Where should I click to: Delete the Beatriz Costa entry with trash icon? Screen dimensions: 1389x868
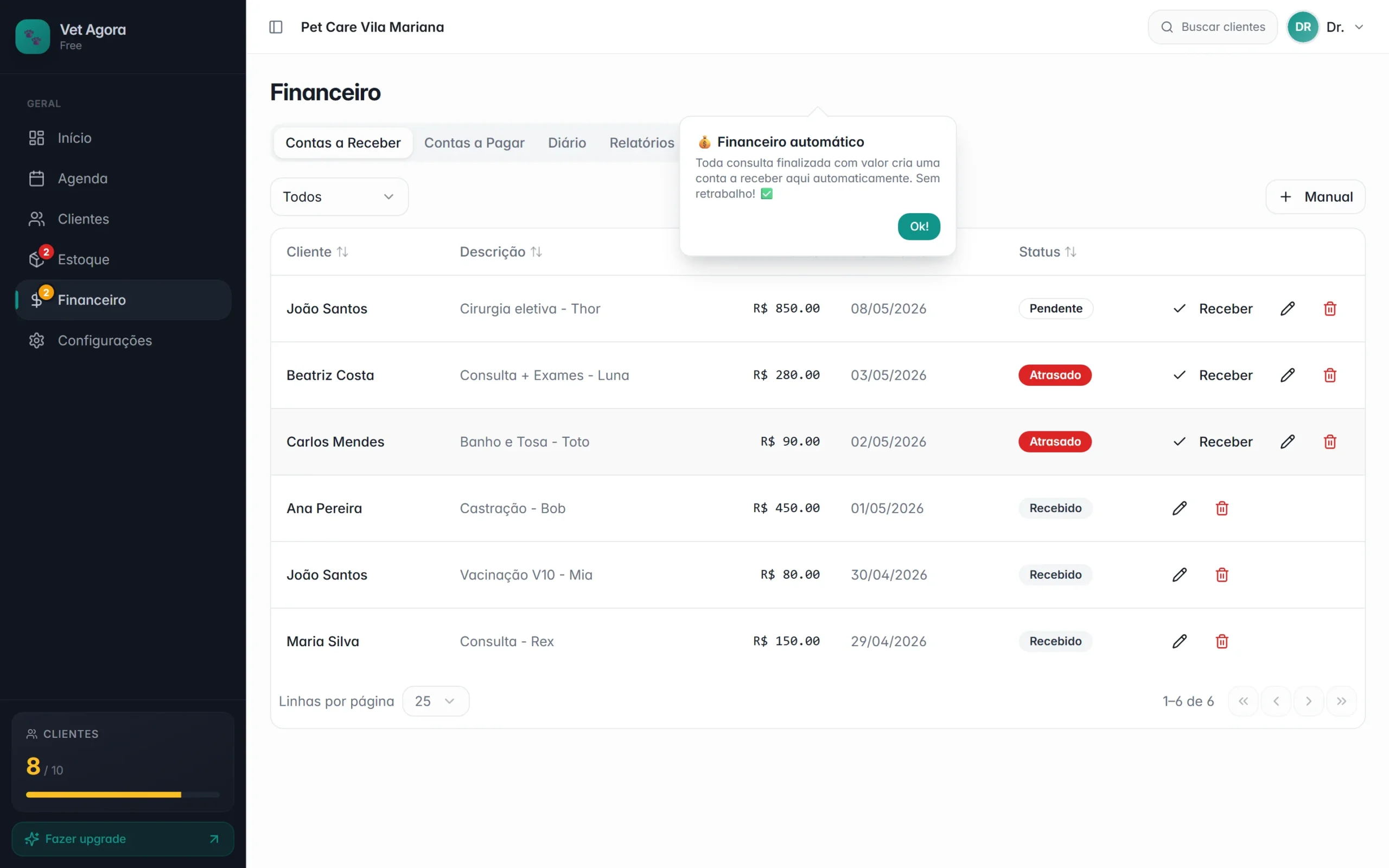coord(1330,375)
